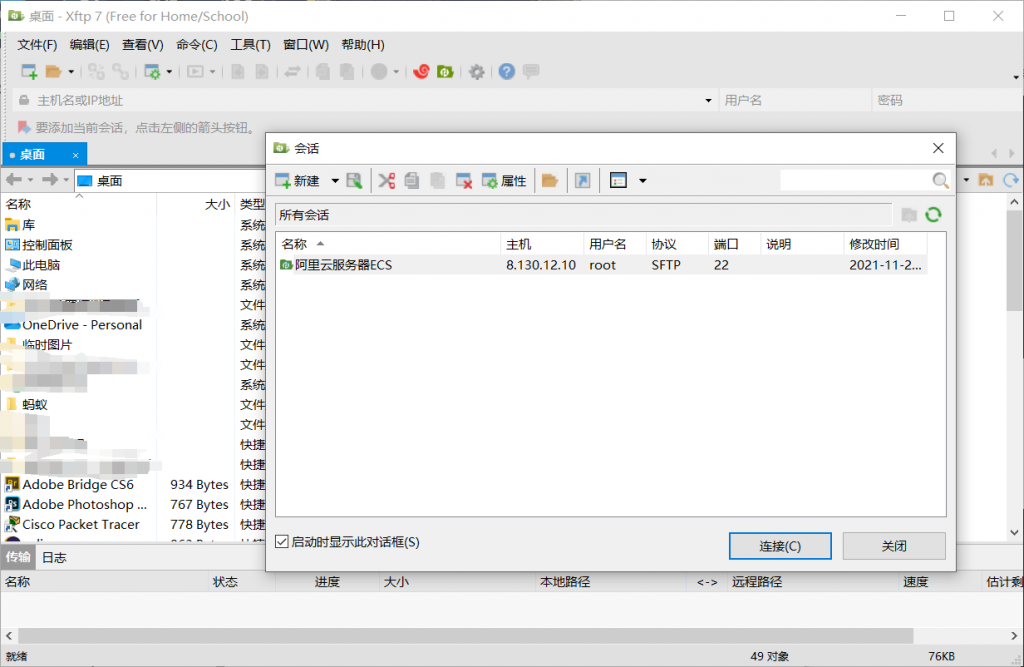Click host cell 8.130.12.10
1024x667 pixels.
coord(541,265)
